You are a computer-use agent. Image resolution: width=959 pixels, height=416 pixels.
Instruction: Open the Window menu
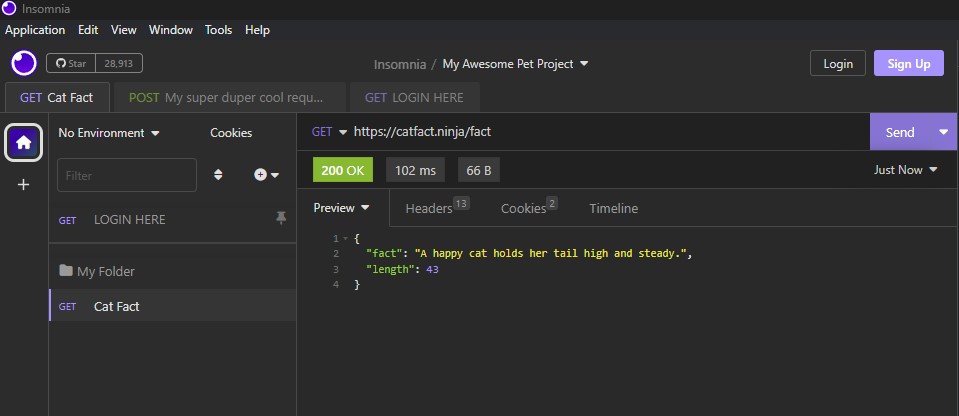point(171,29)
